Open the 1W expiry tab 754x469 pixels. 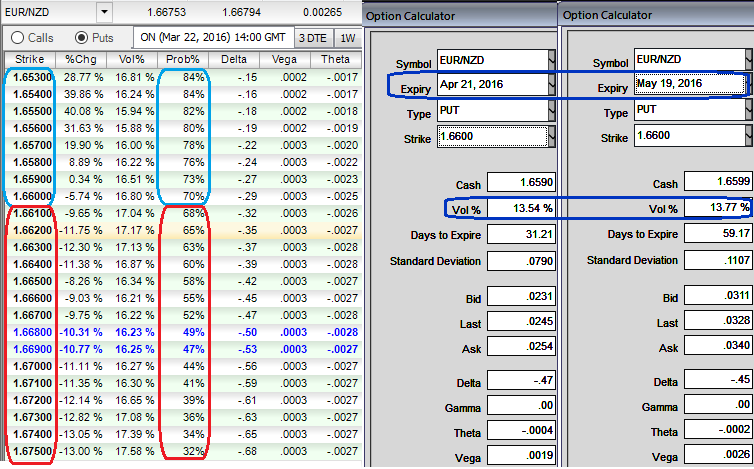pos(347,37)
